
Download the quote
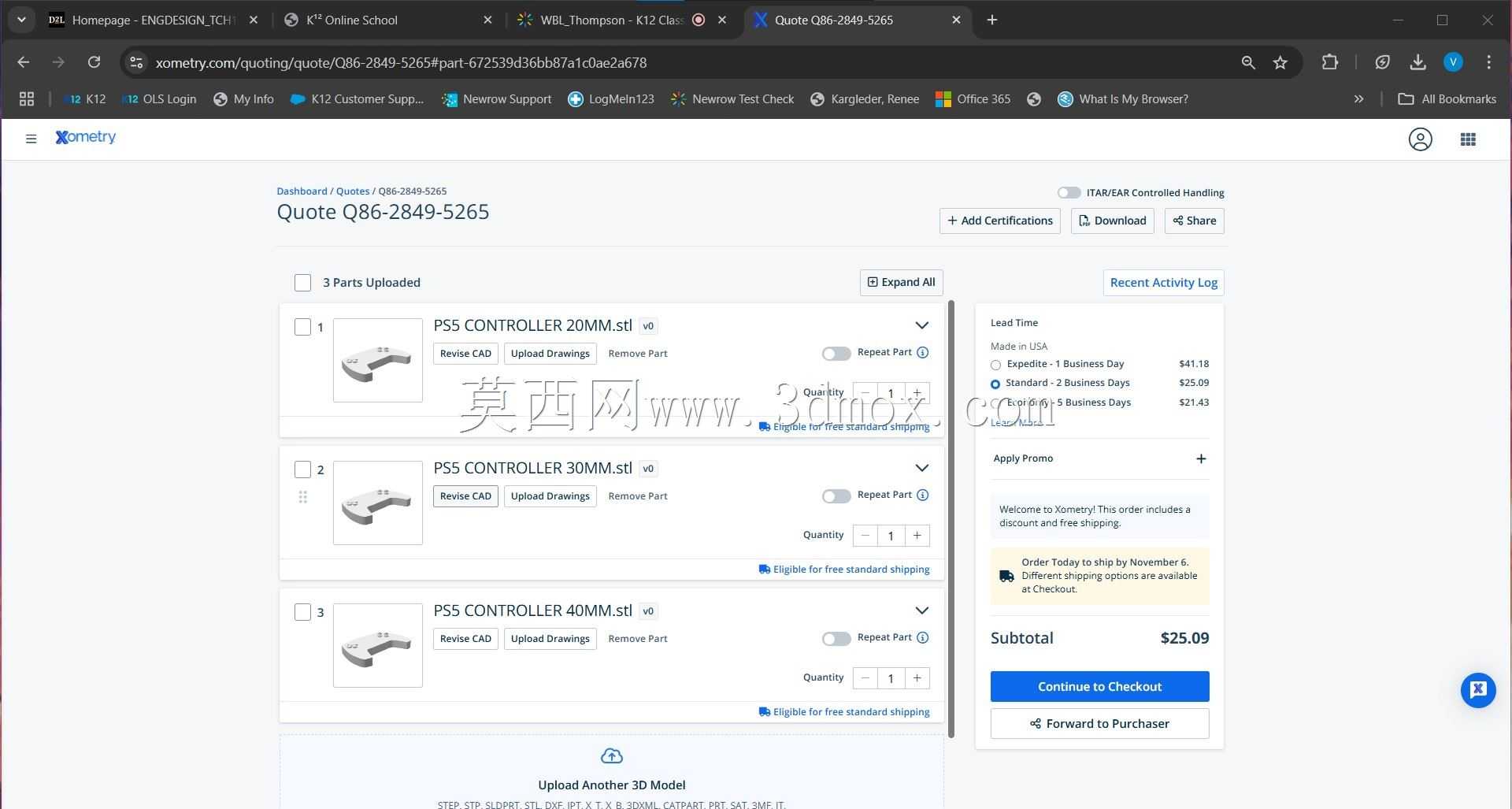coord(1112,221)
